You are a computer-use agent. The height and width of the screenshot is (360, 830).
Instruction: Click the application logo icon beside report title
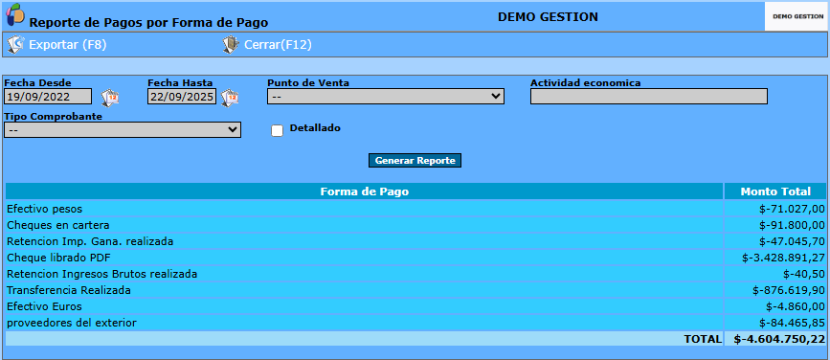pyautogui.click(x=15, y=14)
